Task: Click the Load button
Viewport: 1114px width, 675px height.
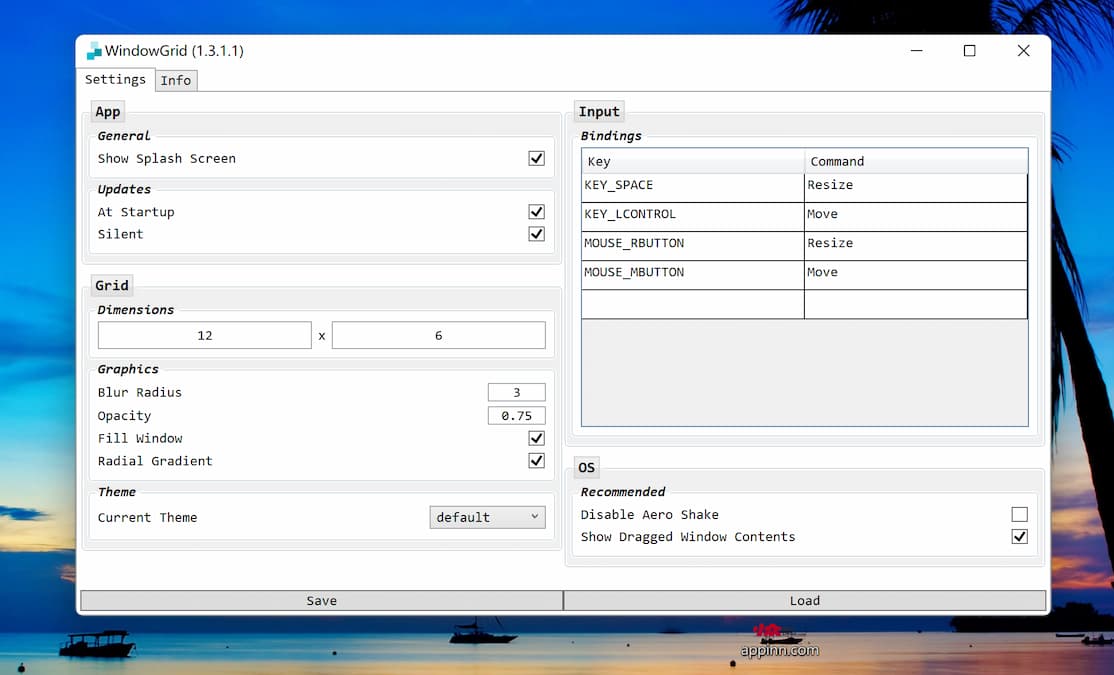Action: 805,600
